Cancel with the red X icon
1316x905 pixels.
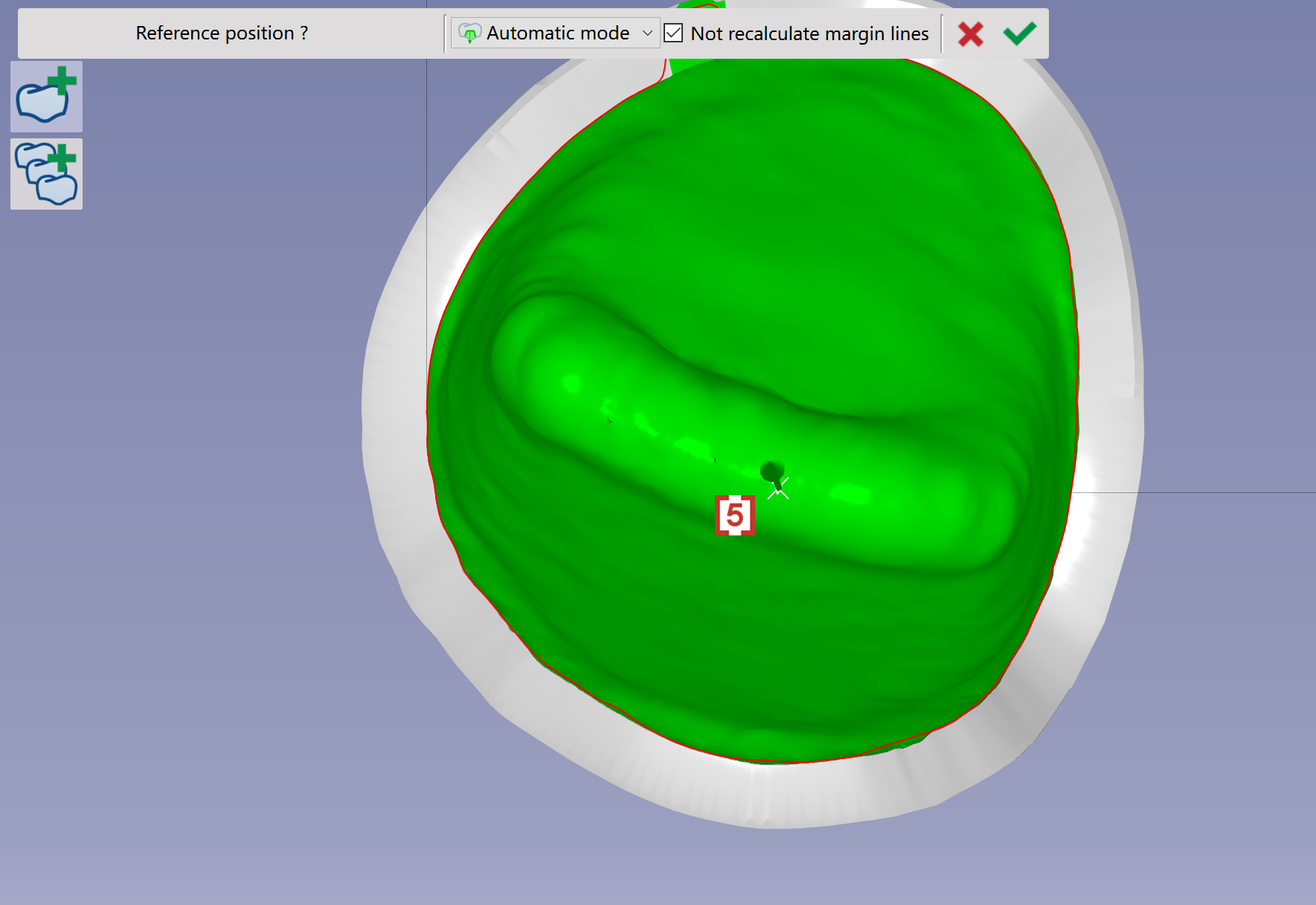coord(970,33)
